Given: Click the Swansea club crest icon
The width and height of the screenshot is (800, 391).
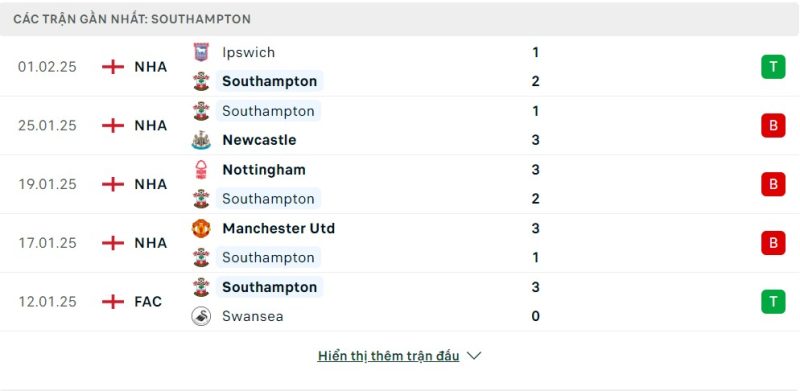Looking at the screenshot, I should coord(201,316).
